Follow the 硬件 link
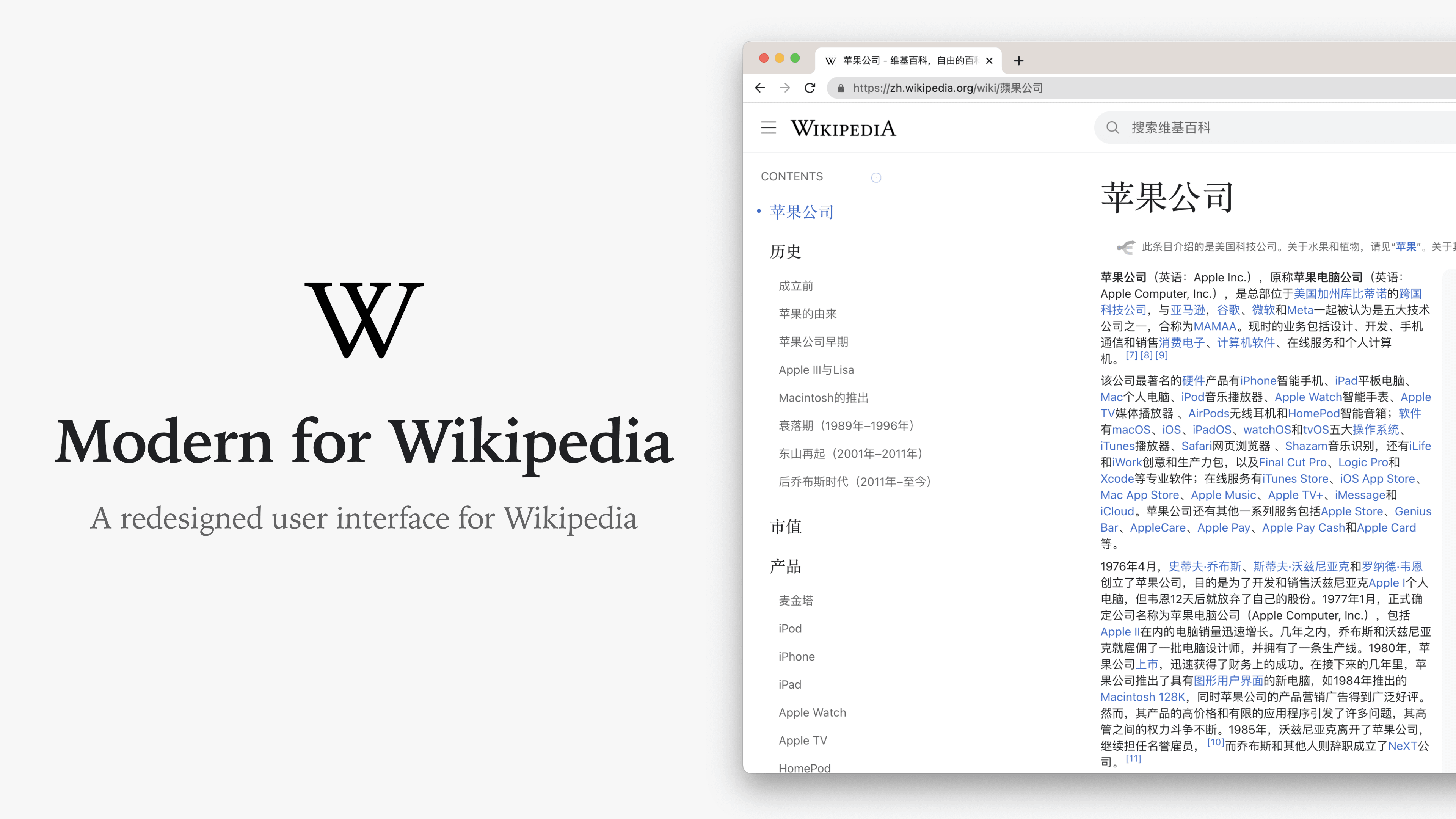 coord(1193,381)
